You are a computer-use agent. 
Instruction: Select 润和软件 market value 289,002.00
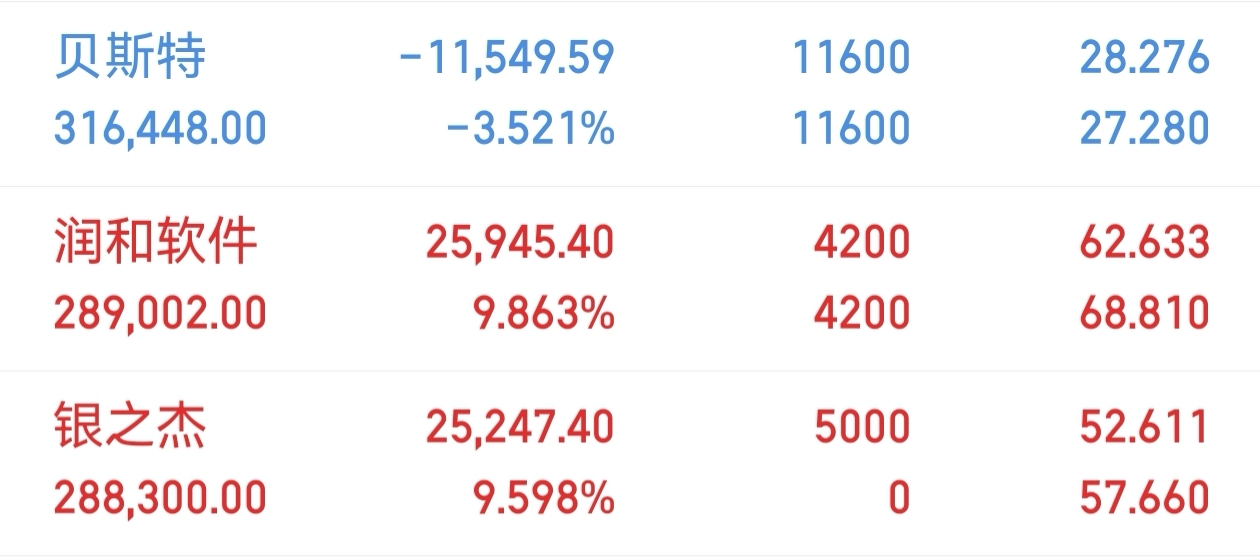160,313
